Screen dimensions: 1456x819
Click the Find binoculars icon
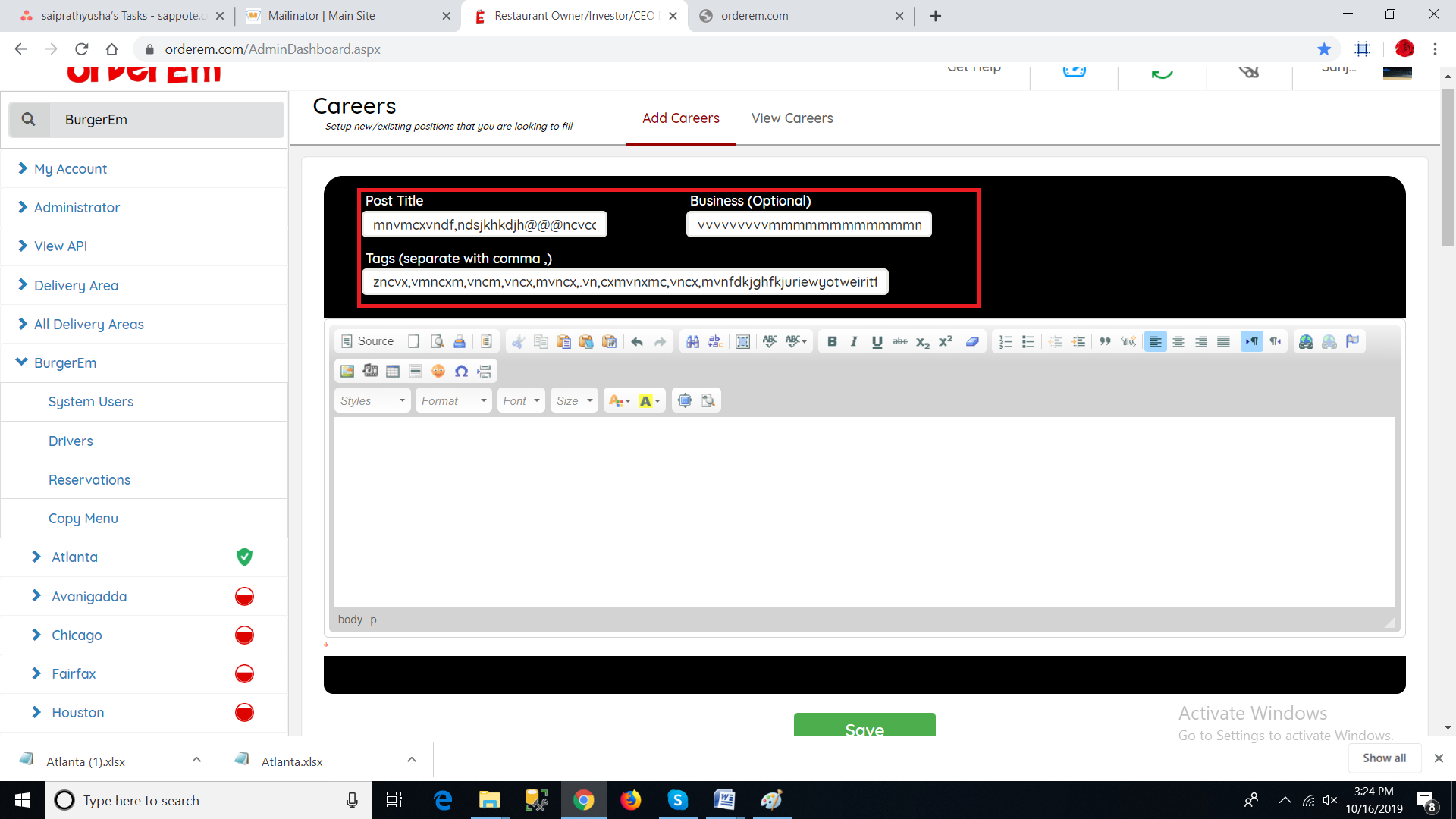click(x=692, y=341)
